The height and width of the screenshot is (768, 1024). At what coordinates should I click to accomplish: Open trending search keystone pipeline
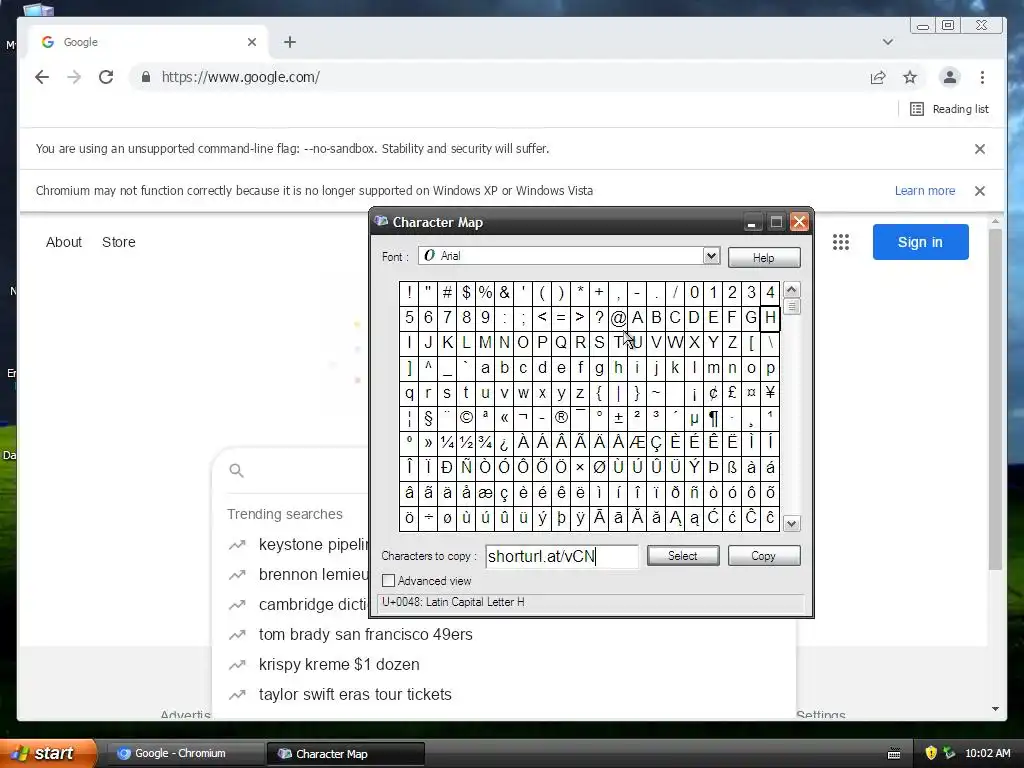[x=313, y=545]
